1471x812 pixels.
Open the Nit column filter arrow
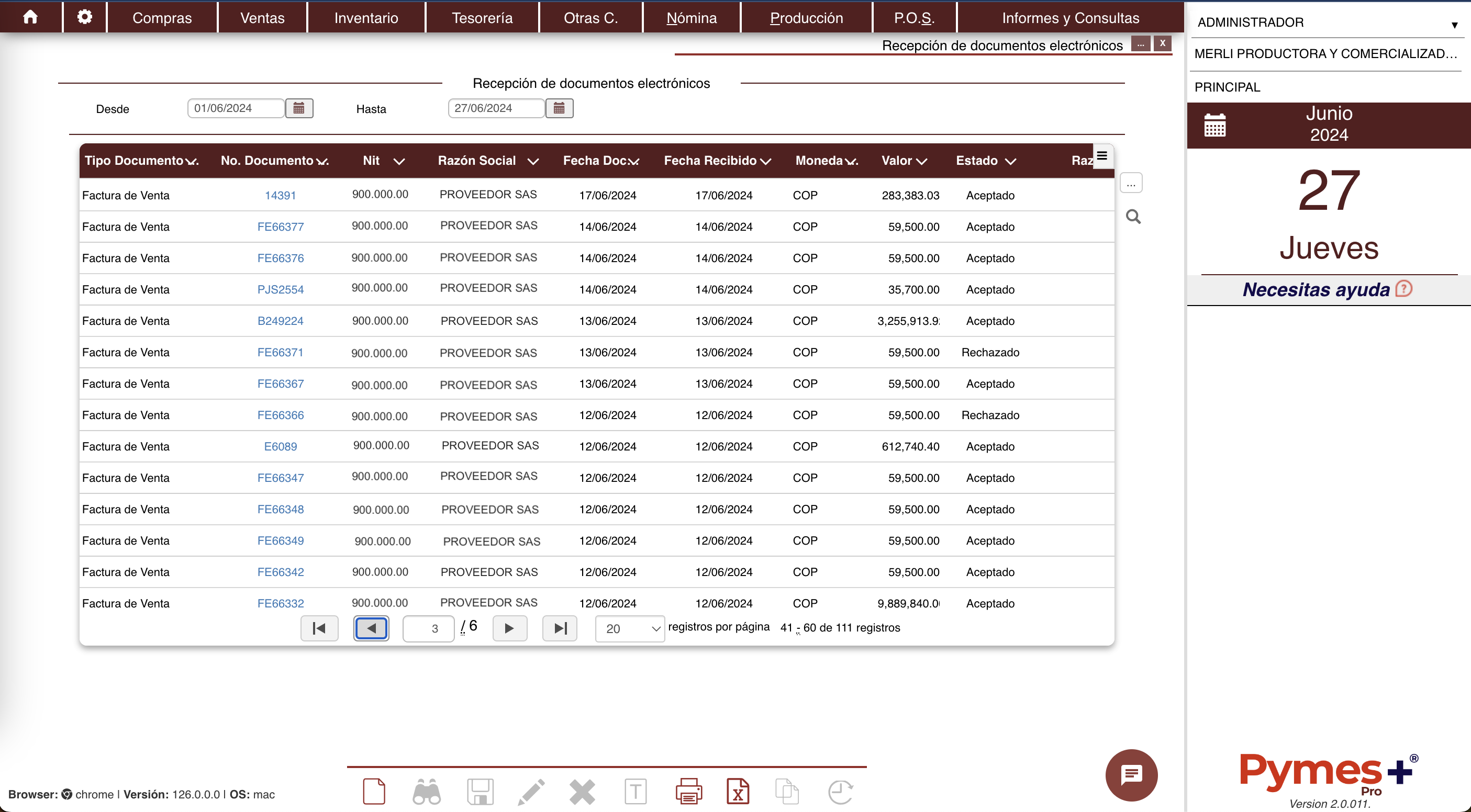[x=399, y=162]
